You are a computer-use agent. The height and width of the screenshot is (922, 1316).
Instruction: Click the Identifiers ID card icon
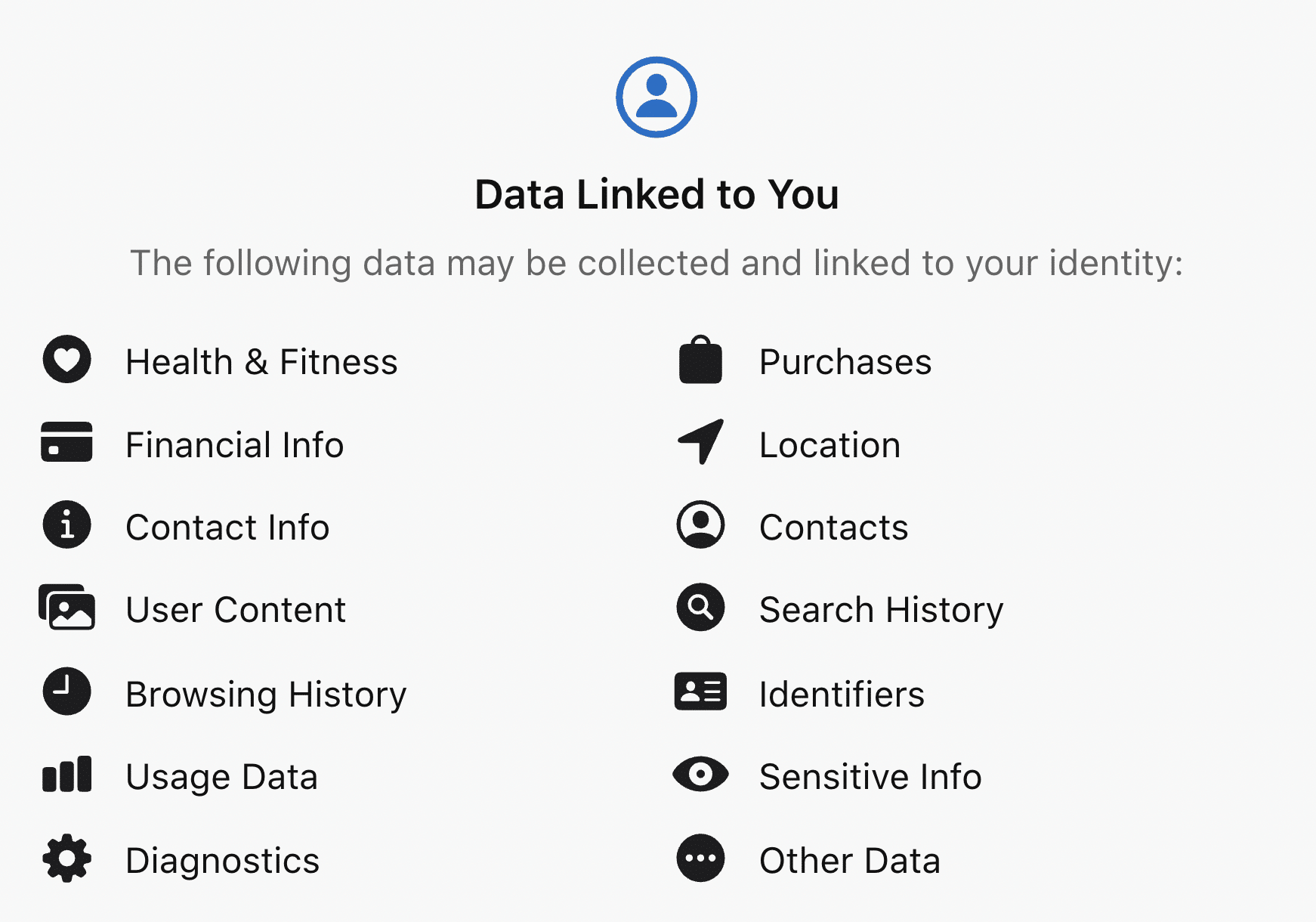click(700, 691)
